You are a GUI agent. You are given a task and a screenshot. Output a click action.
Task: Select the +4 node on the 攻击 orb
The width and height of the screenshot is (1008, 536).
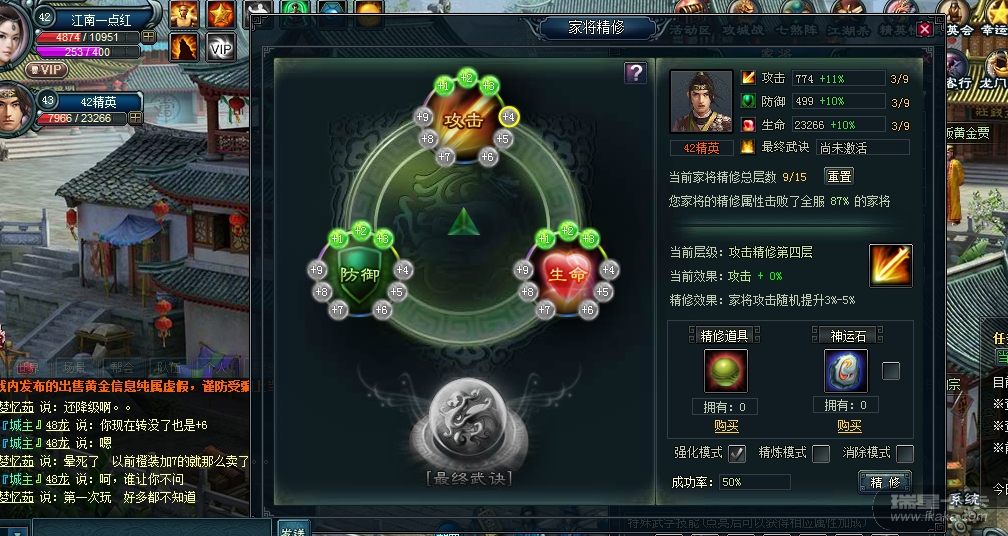508,117
